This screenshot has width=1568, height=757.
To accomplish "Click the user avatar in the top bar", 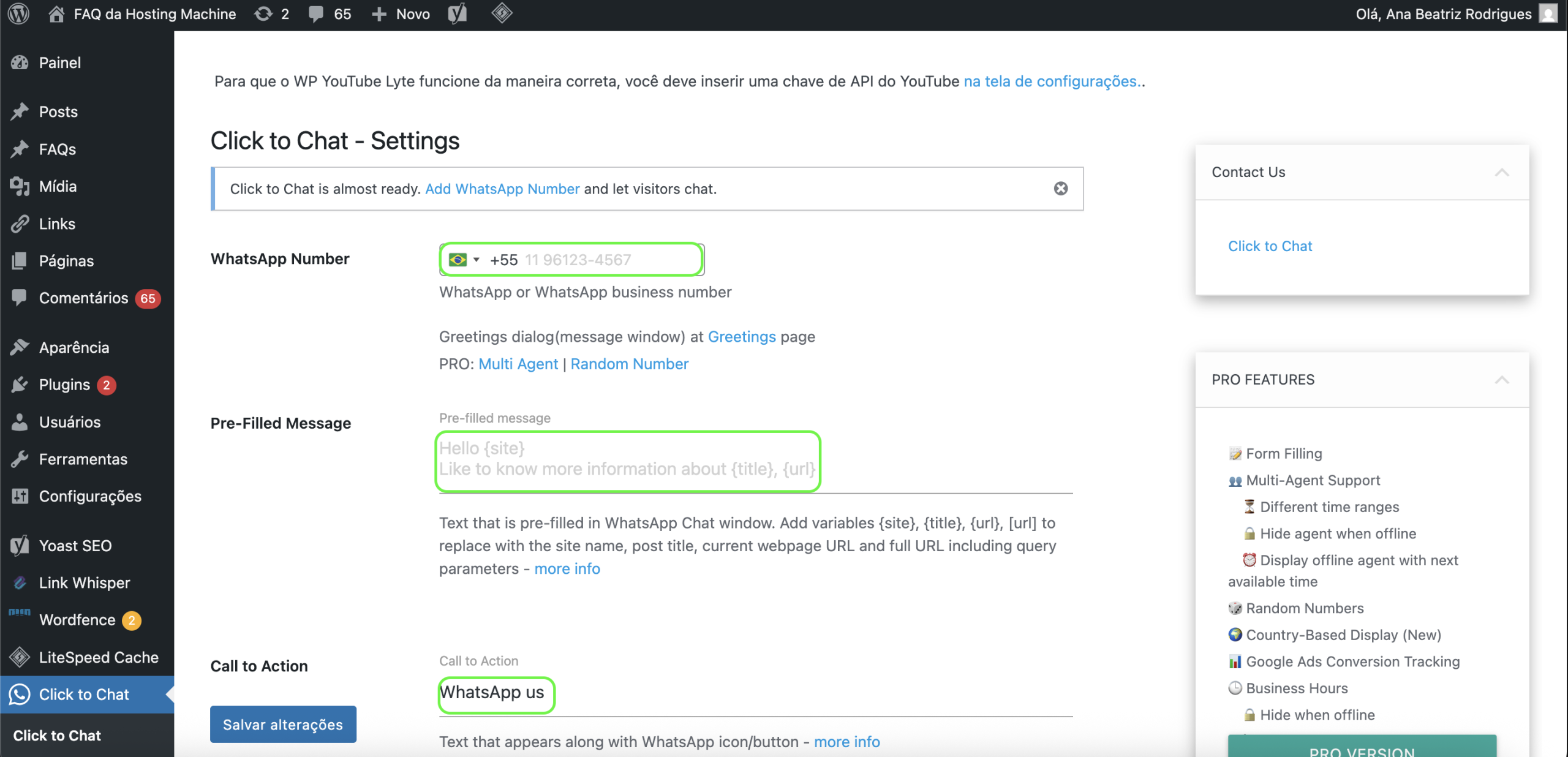I will click(1548, 13).
